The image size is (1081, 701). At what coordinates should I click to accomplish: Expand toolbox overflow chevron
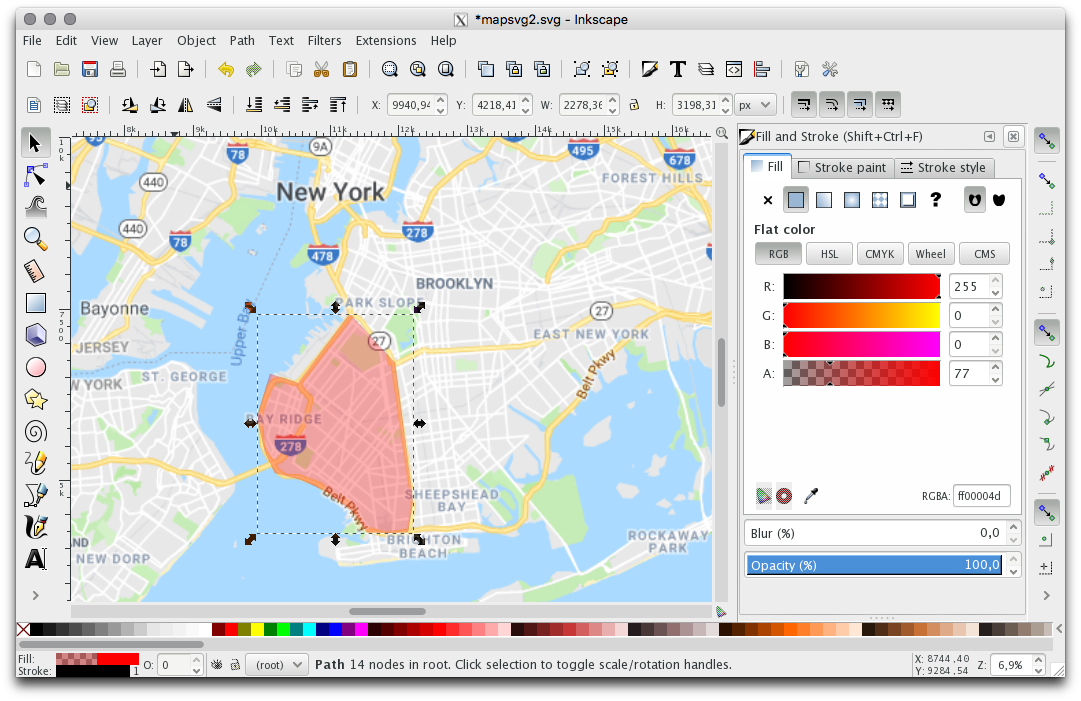click(35, 595)
